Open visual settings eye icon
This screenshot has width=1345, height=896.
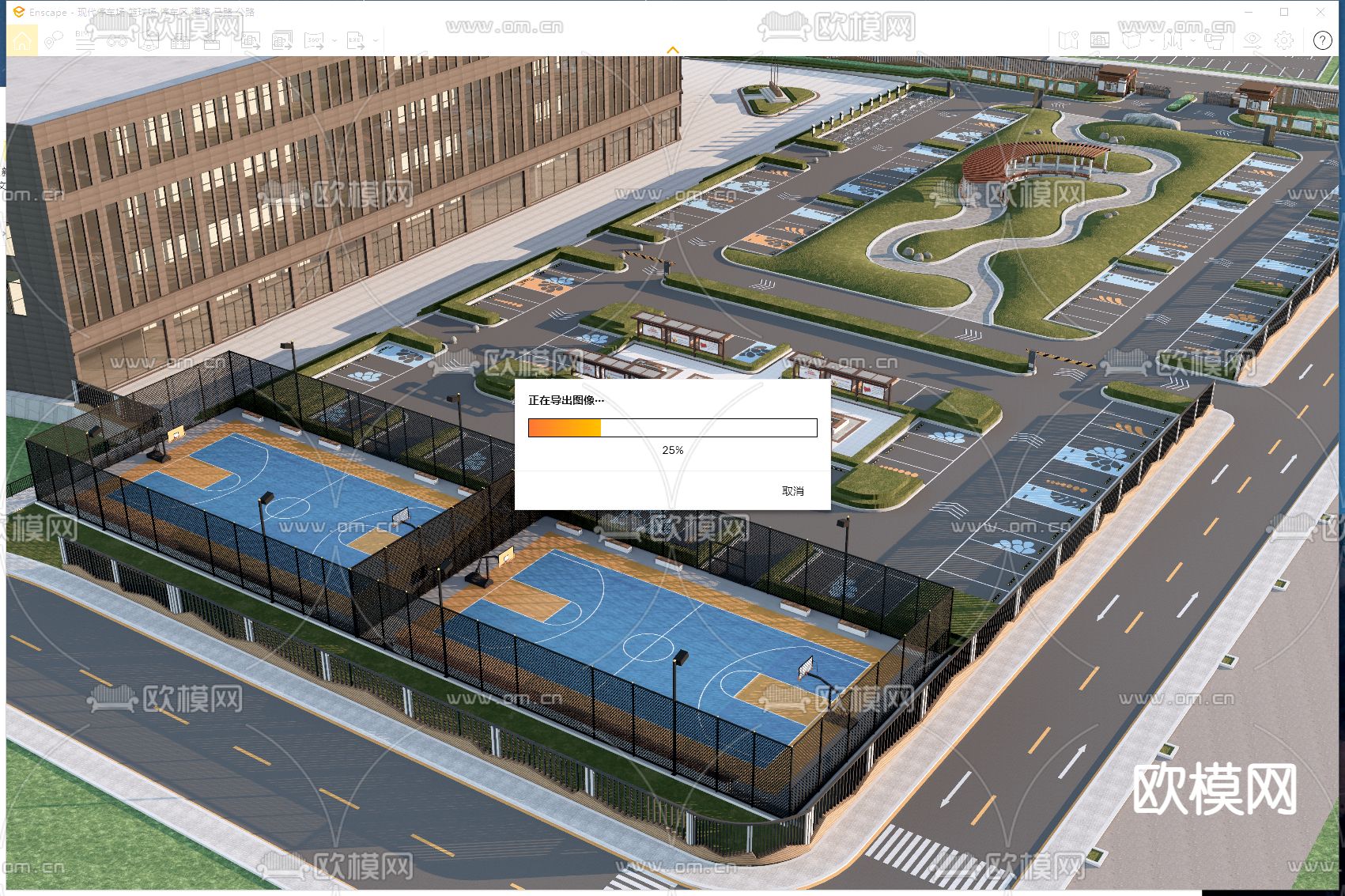[x=1252, y=40]
